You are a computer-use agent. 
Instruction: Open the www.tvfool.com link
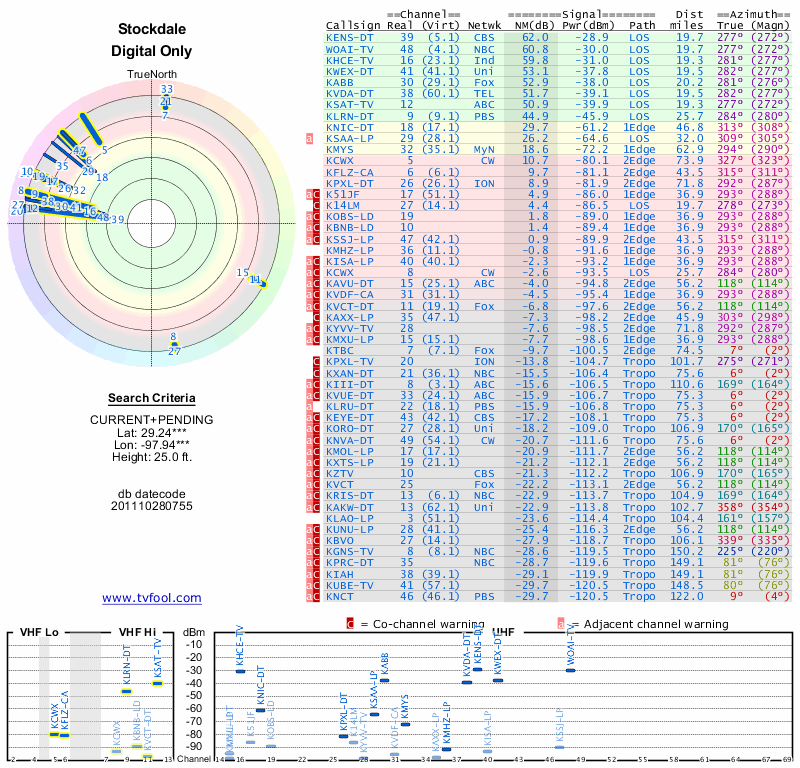152,598
